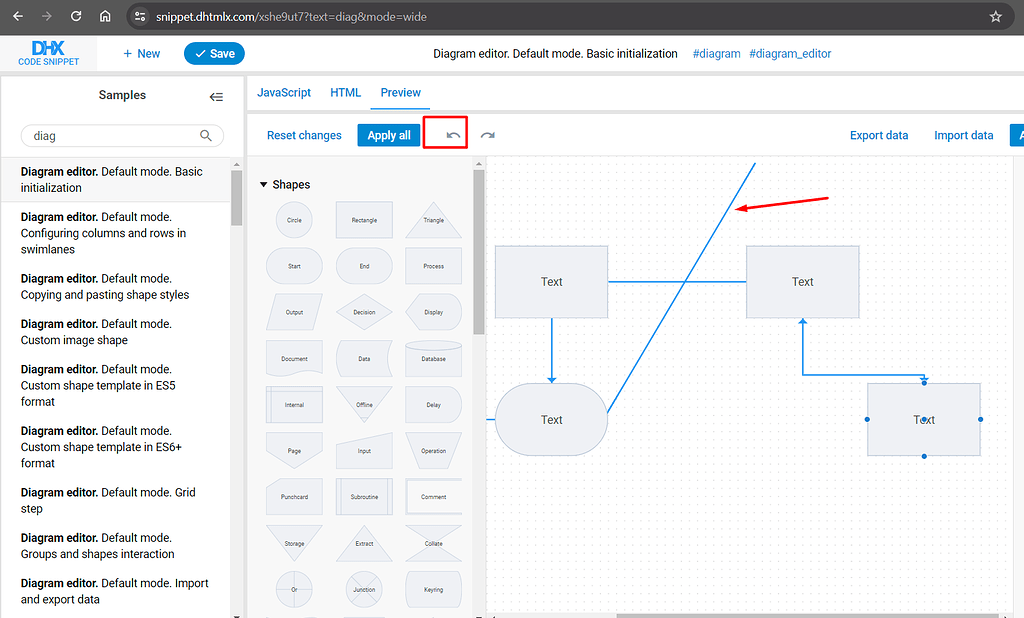Click the undo arrow icon
Viewport: 1024px width, 618px height.
point(454,135)
